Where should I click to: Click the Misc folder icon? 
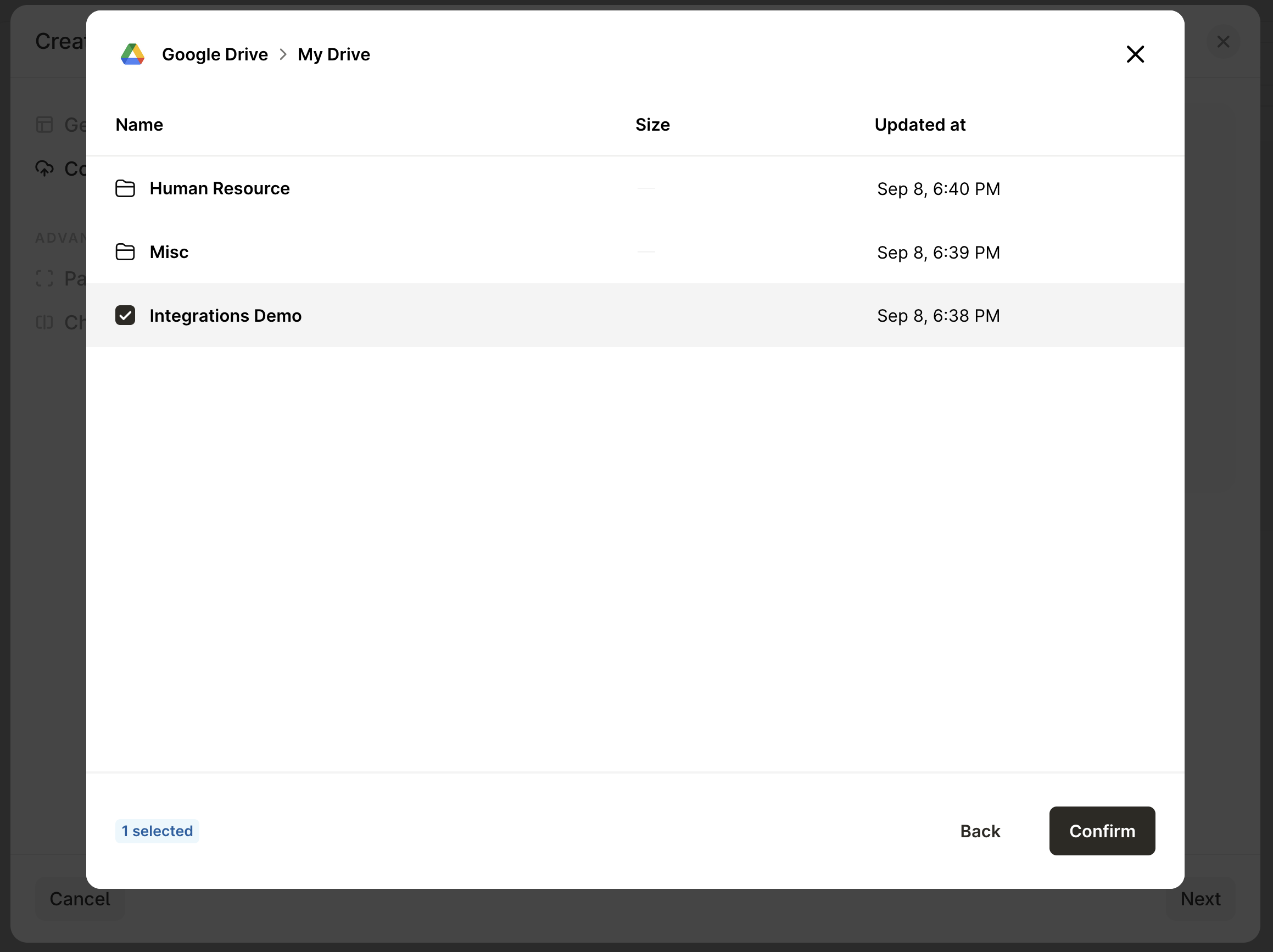click(125, 252)
